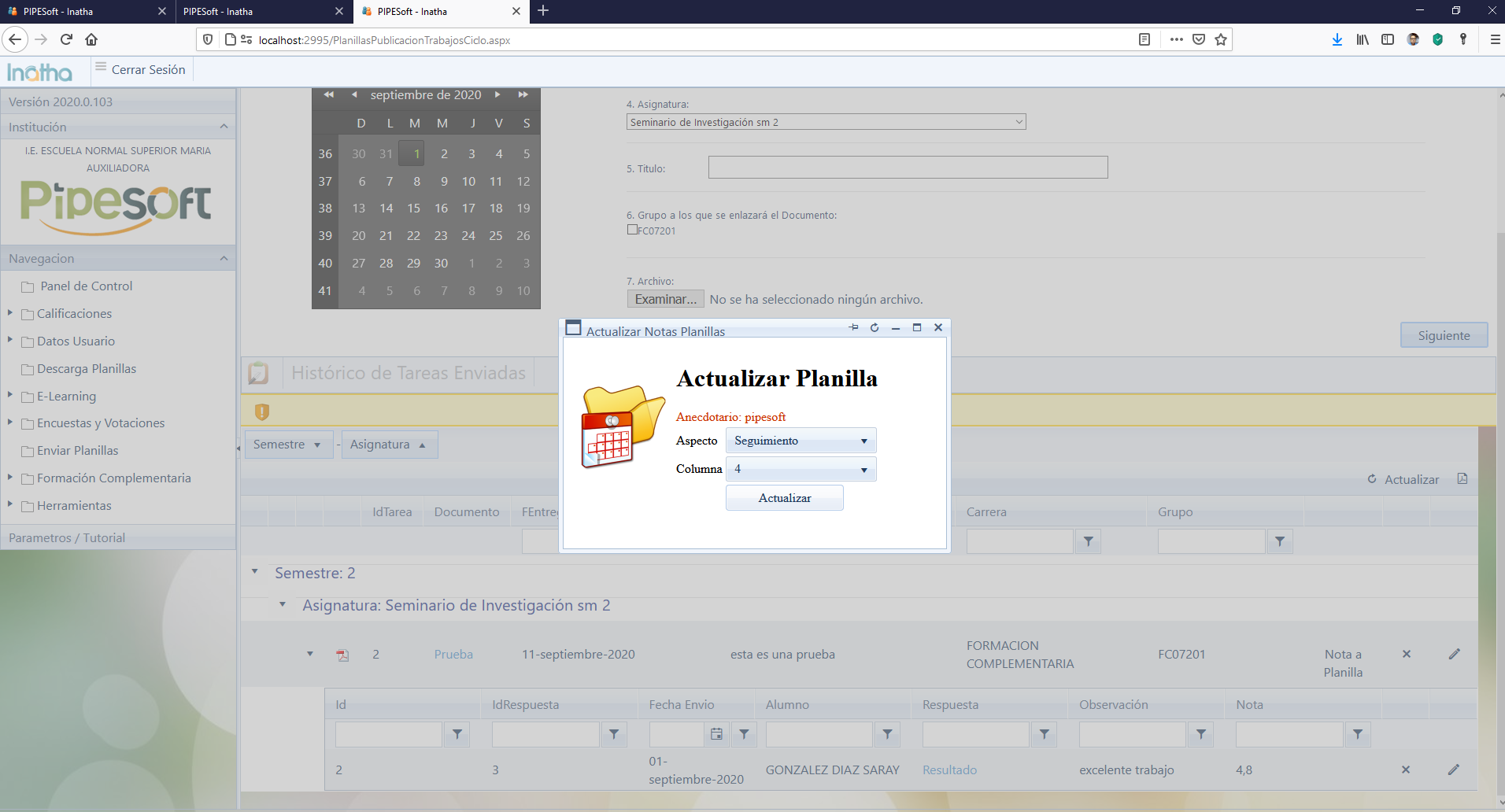Jump forward fast in calendar with double arrow
The height and width of the screenshot is (812, 1505).
(x=523, y=94)
